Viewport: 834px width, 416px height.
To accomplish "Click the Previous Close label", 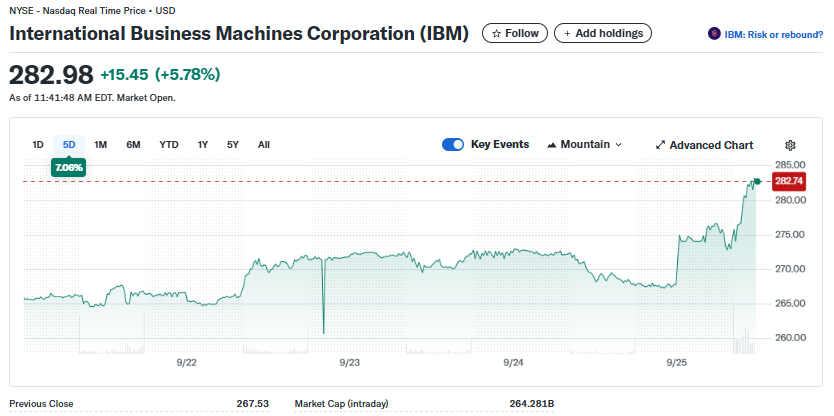I will pos(41,404).
